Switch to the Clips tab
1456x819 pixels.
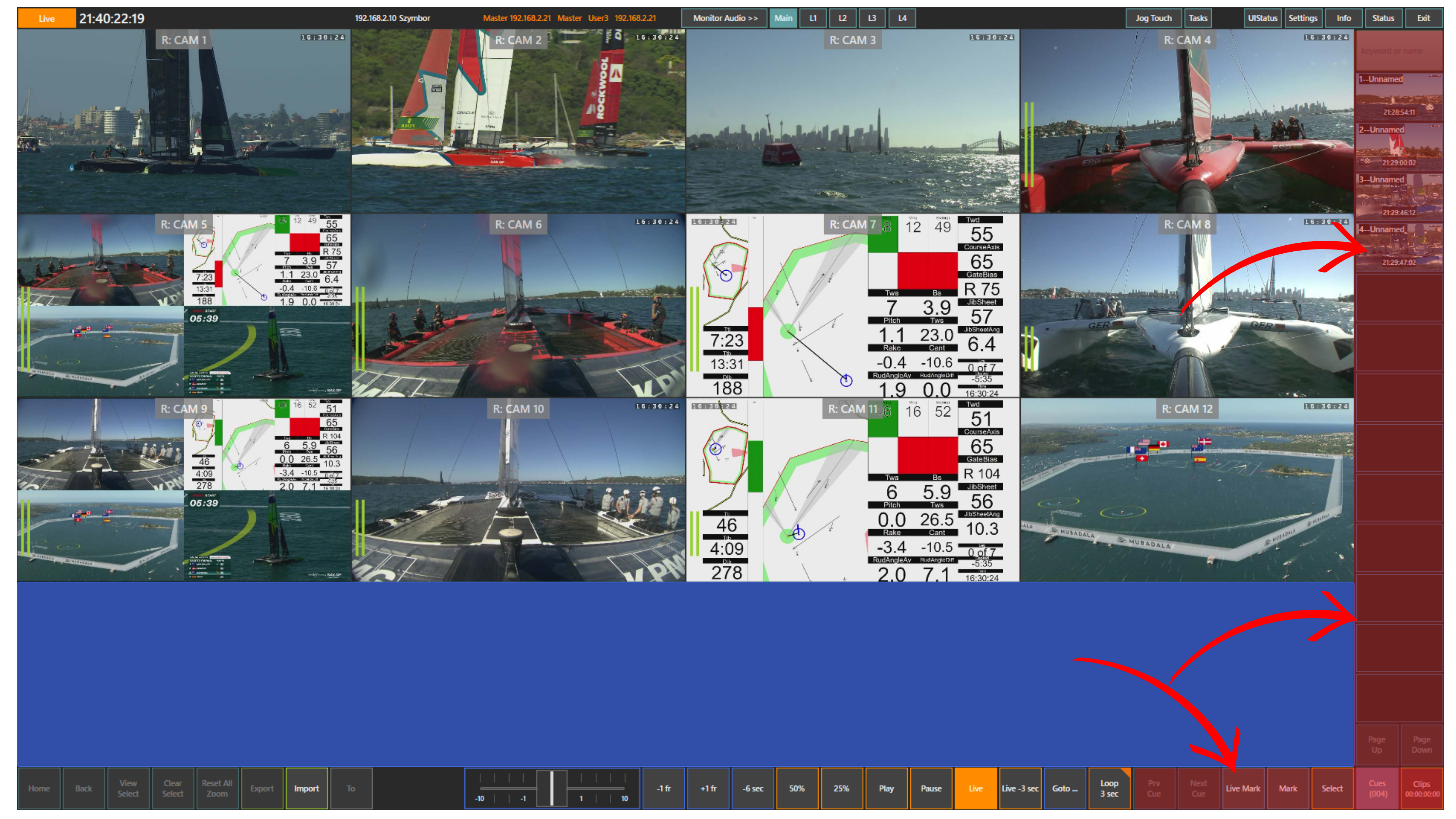point(1421,788)
